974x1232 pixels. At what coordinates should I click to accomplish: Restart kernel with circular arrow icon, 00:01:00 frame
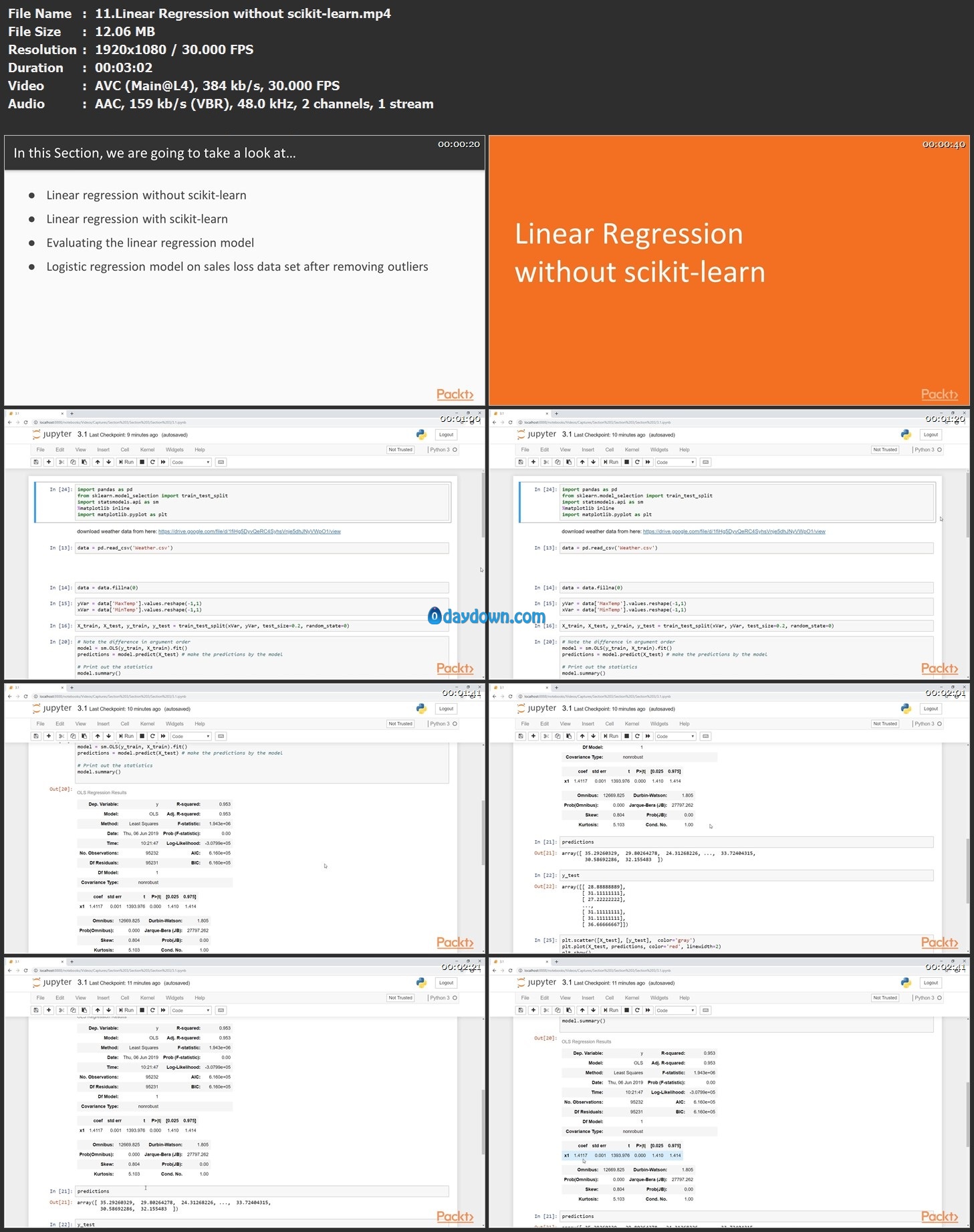[x=152, y=462]
